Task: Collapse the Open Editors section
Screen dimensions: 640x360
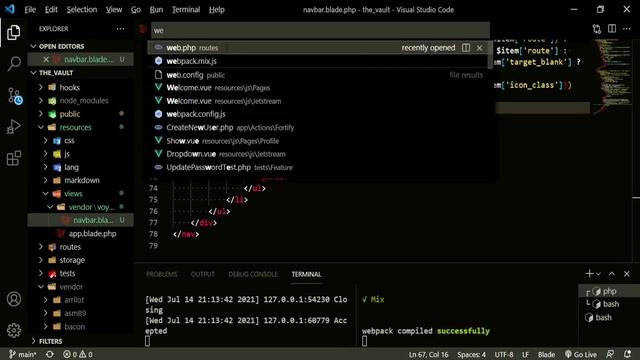Action: tap(33, 47)
